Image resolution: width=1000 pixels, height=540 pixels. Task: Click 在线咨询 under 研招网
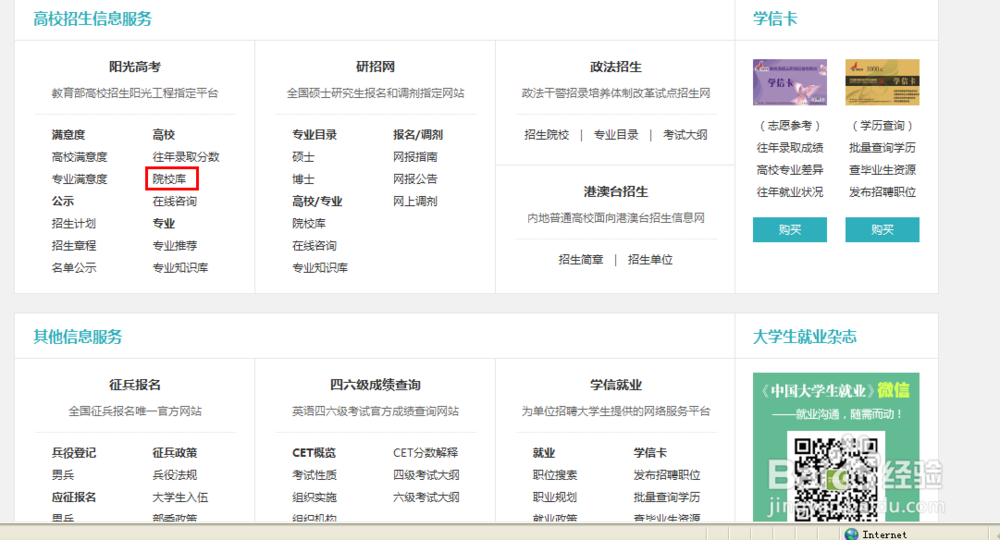[314, 245]
